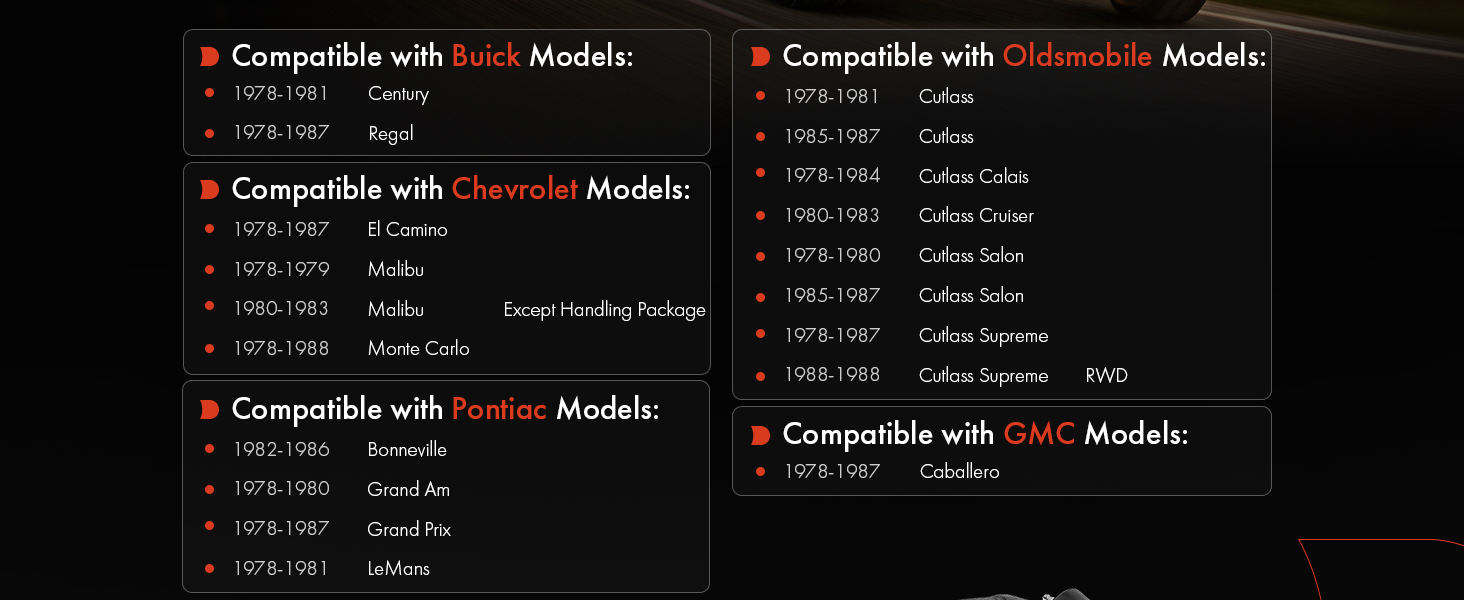Click the El Camino model entry
This screenshot has width=1464, height=600.
point(407,229)
